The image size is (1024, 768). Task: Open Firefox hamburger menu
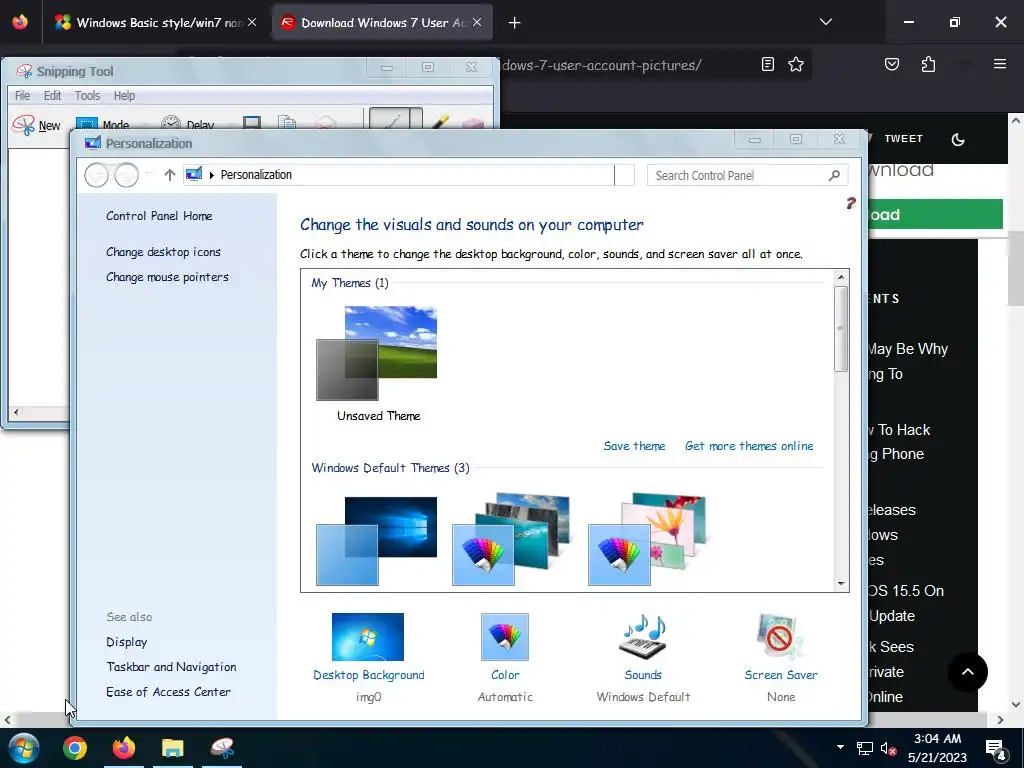(x=1000, y=64)
